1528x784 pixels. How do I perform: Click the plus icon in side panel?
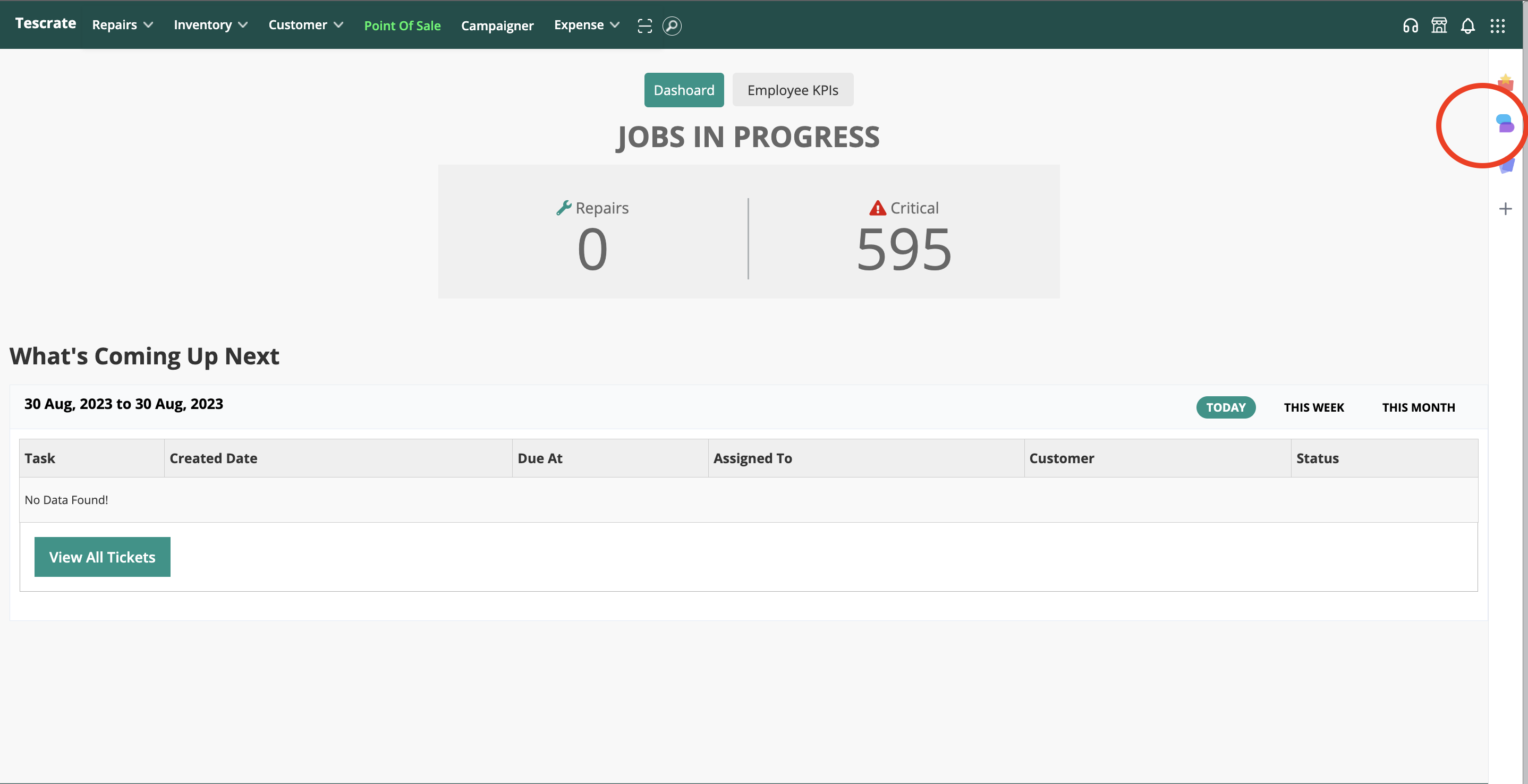click(x=1506, y=209)
